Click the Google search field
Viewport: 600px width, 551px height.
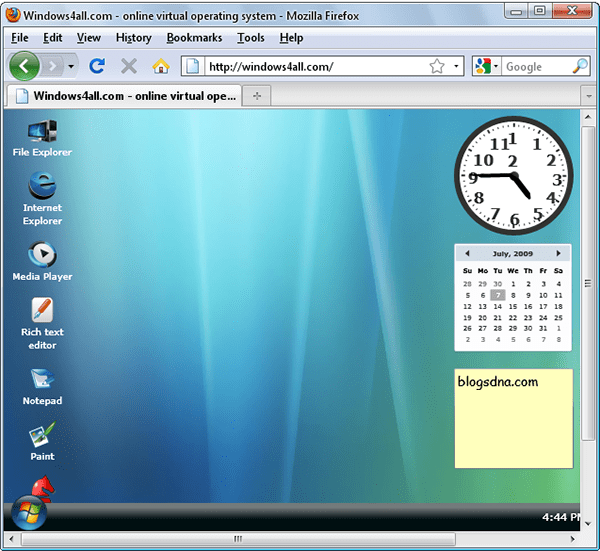click(536, 67)
